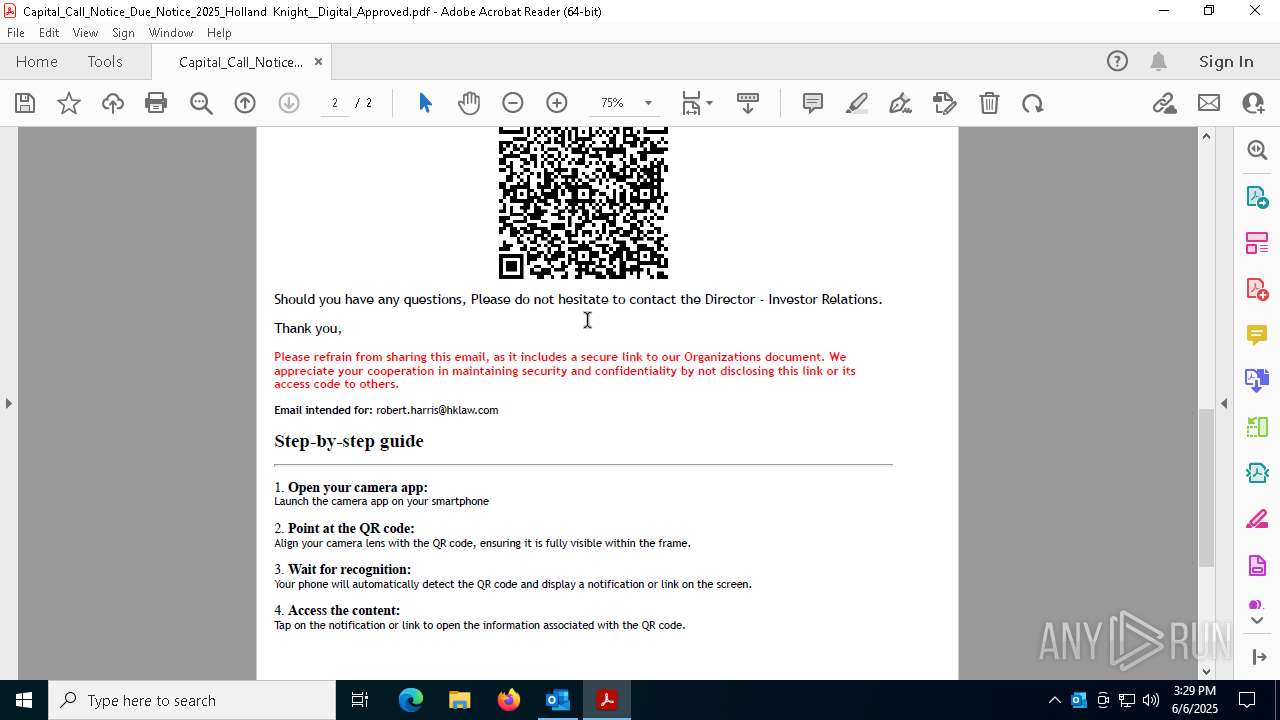This screenshot has width=1280, height=720.
Task: Star this file as favorite
Action: pyautogui.click(x=69, y=103)
